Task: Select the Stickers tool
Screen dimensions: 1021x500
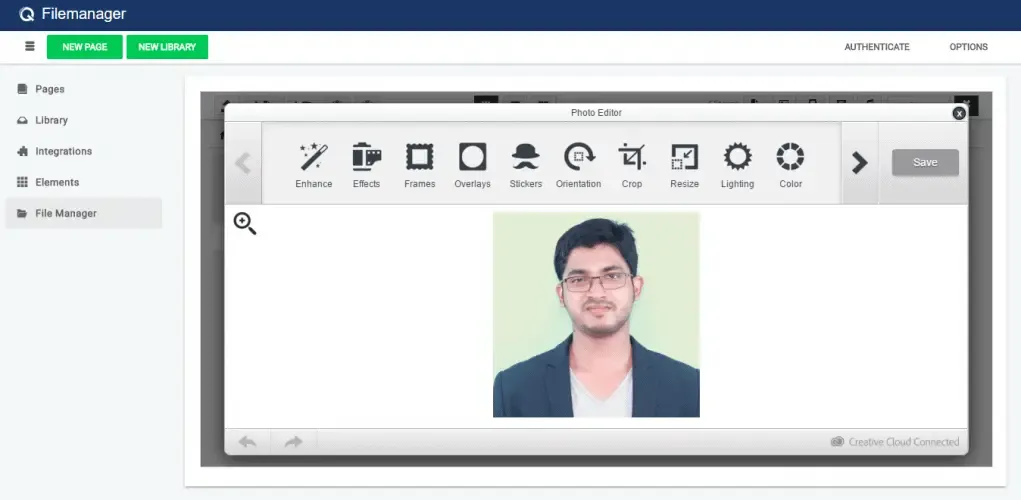Action: (x=525, y=165)
